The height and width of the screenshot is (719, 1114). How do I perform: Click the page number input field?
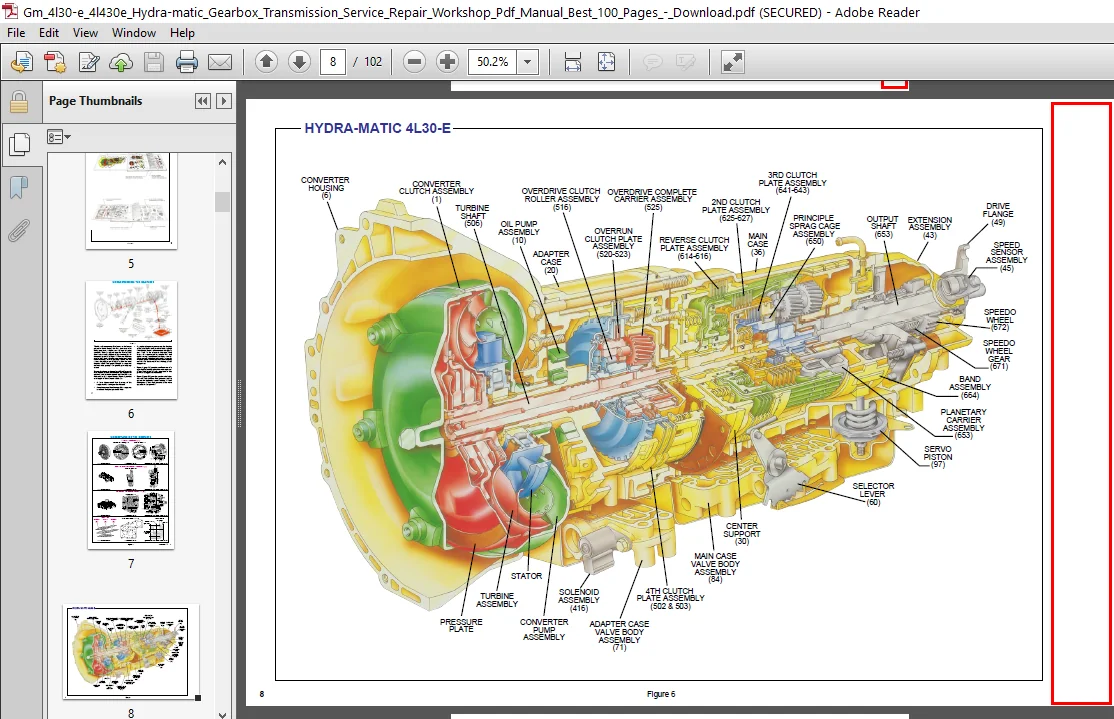tap(332, 62)
